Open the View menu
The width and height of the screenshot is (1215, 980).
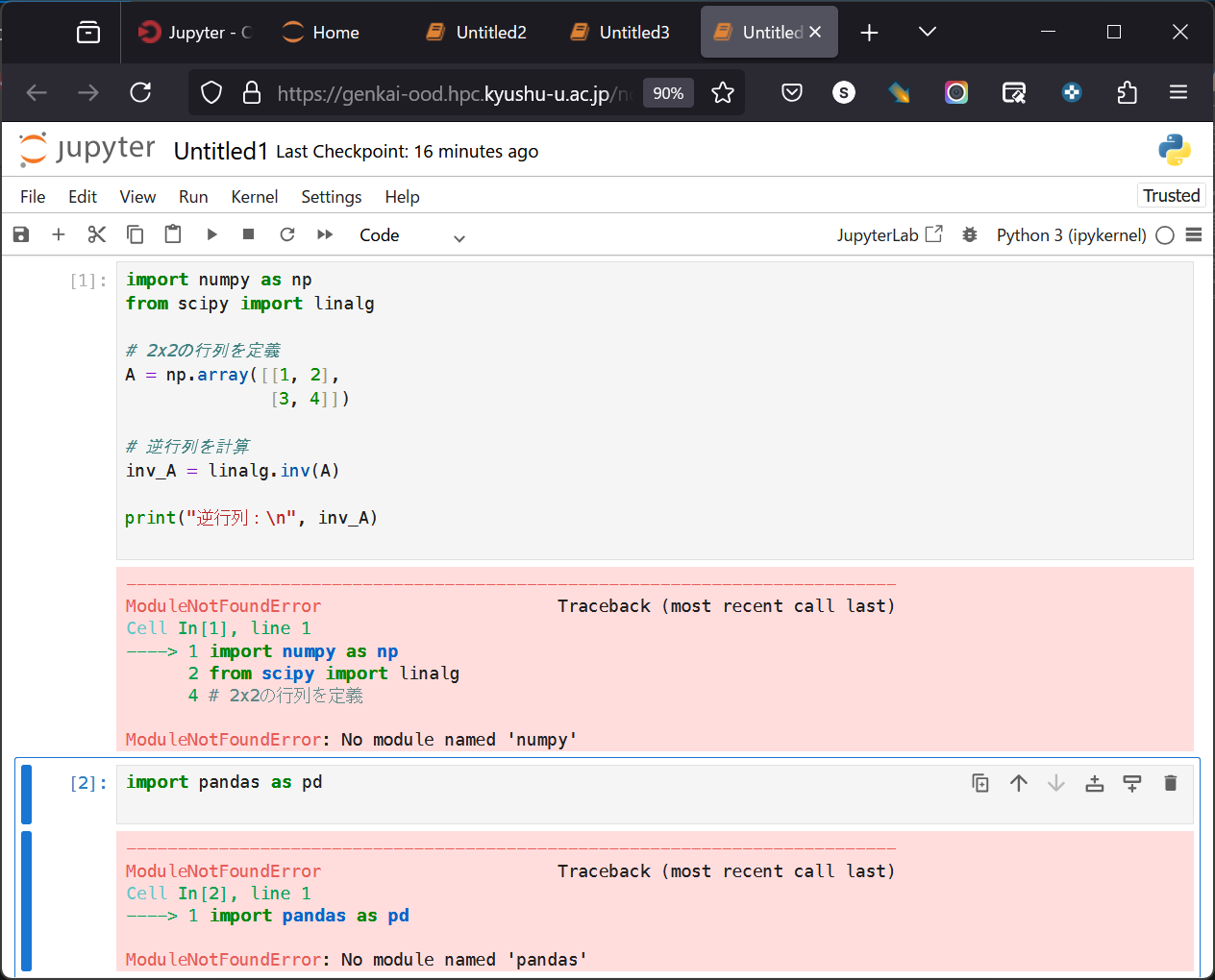(x=137, y=196)
